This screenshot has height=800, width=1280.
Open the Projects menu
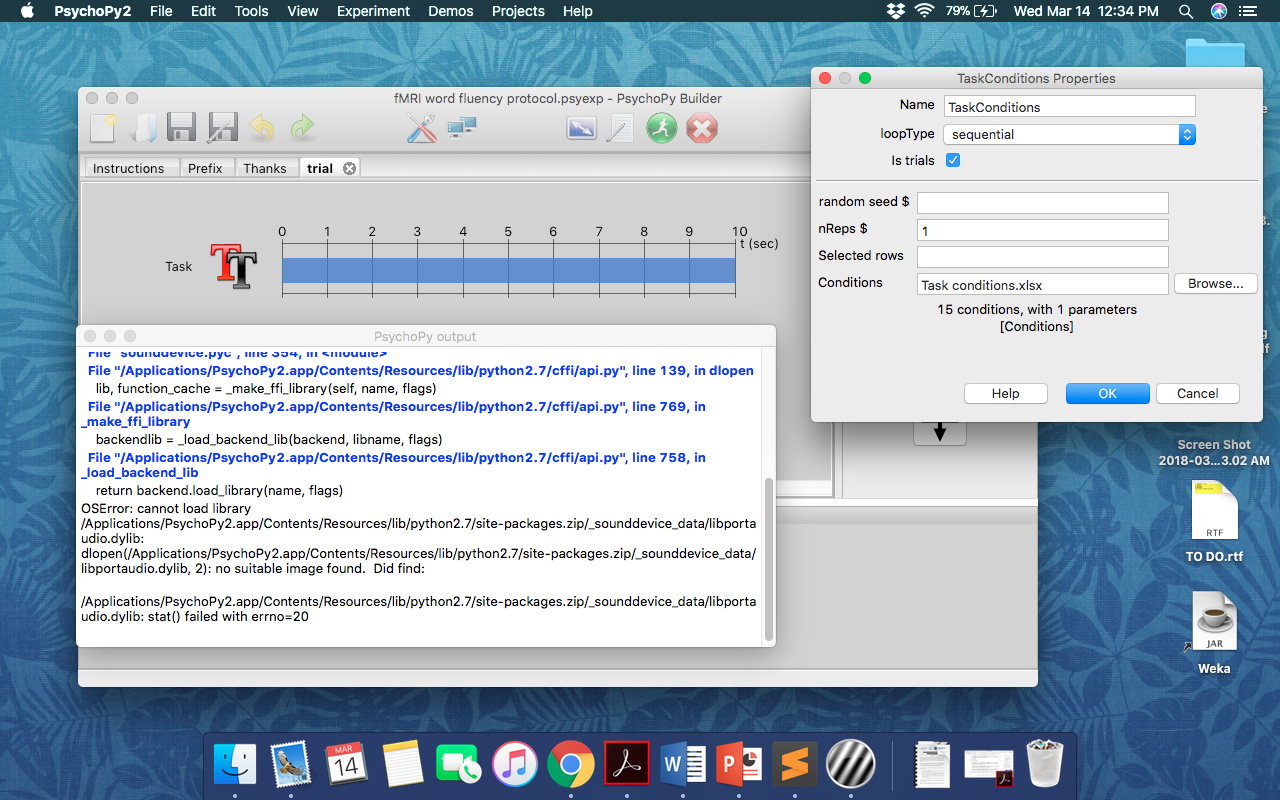(x=518, y=11)
